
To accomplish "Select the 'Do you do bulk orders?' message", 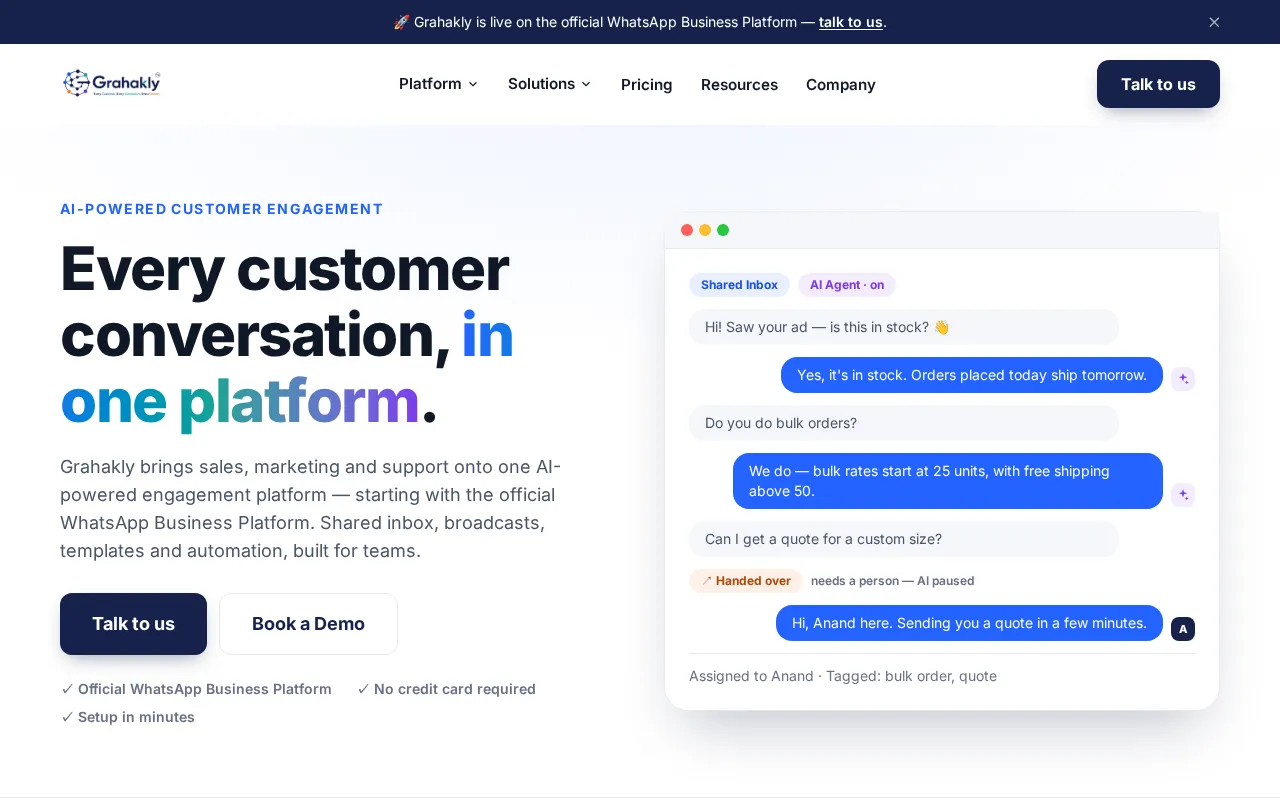I will [904, 423].
